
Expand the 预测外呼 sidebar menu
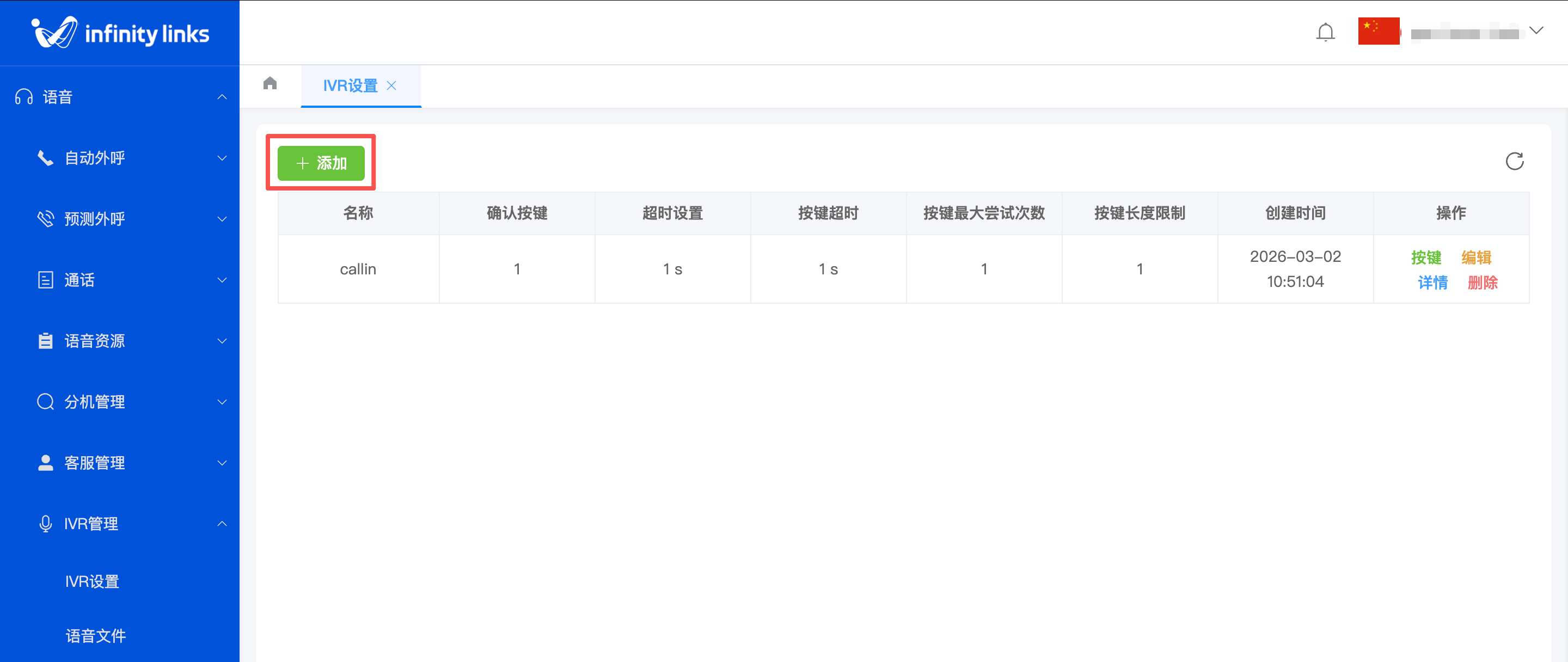[x=94, y=219]
